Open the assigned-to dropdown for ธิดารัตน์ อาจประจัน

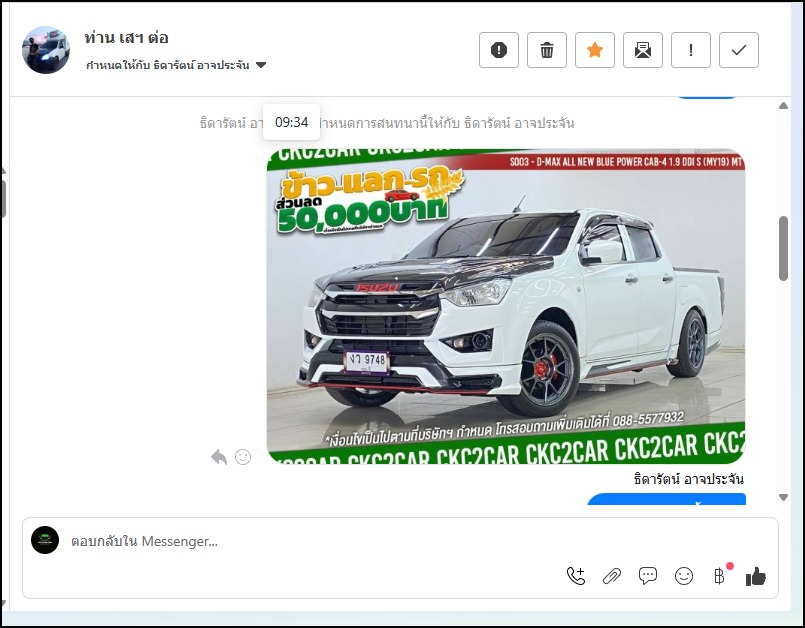point(176,65)
